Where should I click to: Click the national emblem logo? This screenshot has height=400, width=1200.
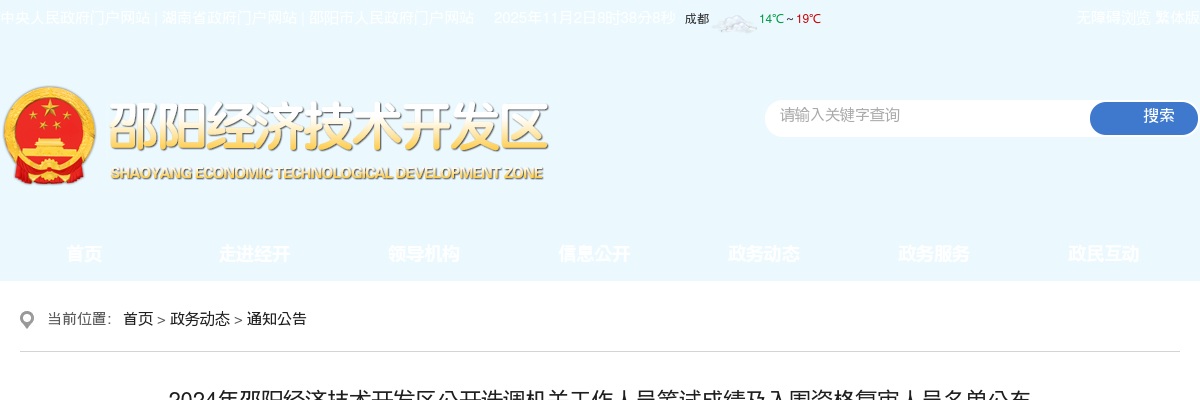[x=50, y=135]
